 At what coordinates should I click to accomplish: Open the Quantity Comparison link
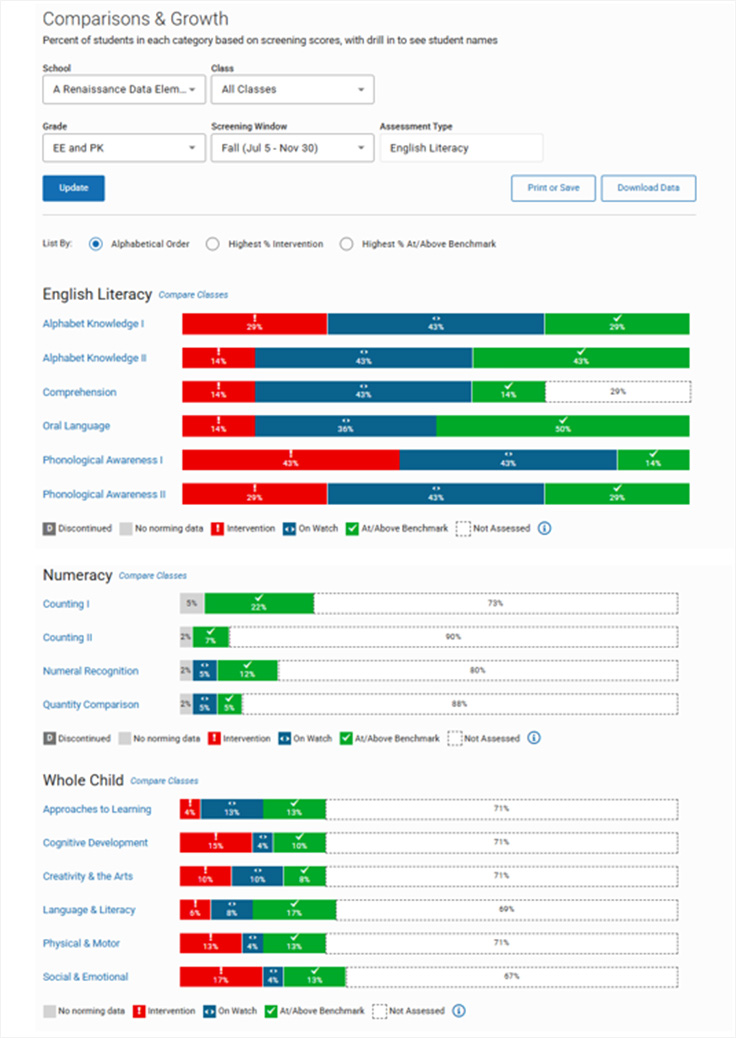coord(91,705)
